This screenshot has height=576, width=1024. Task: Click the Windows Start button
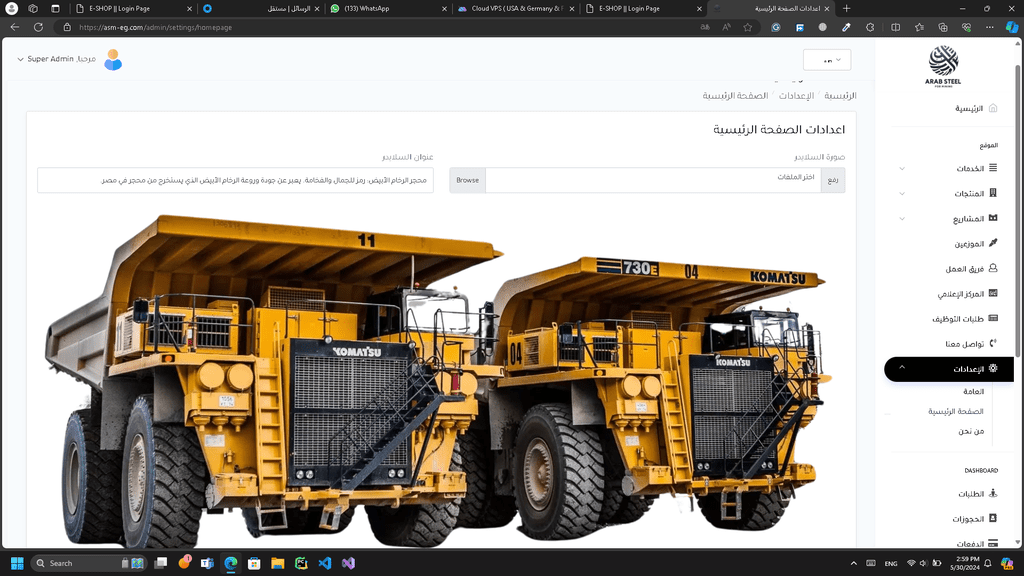[x=17, y=563]
